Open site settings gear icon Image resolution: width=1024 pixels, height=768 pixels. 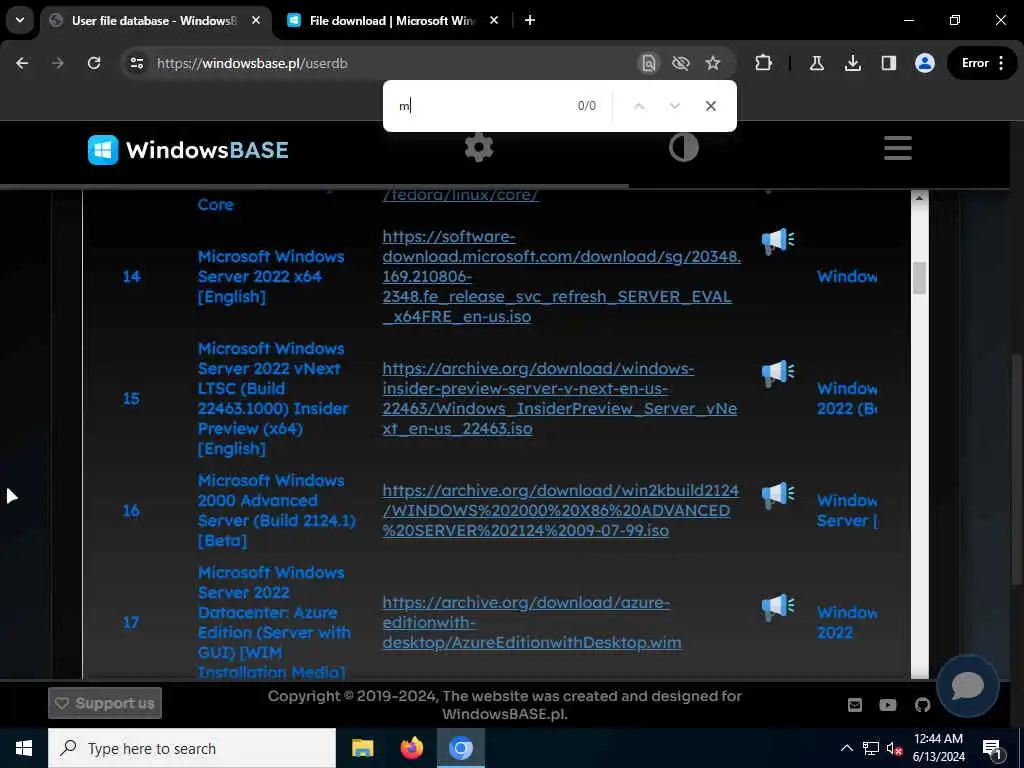pyautogui.click(x=479, y=148)
